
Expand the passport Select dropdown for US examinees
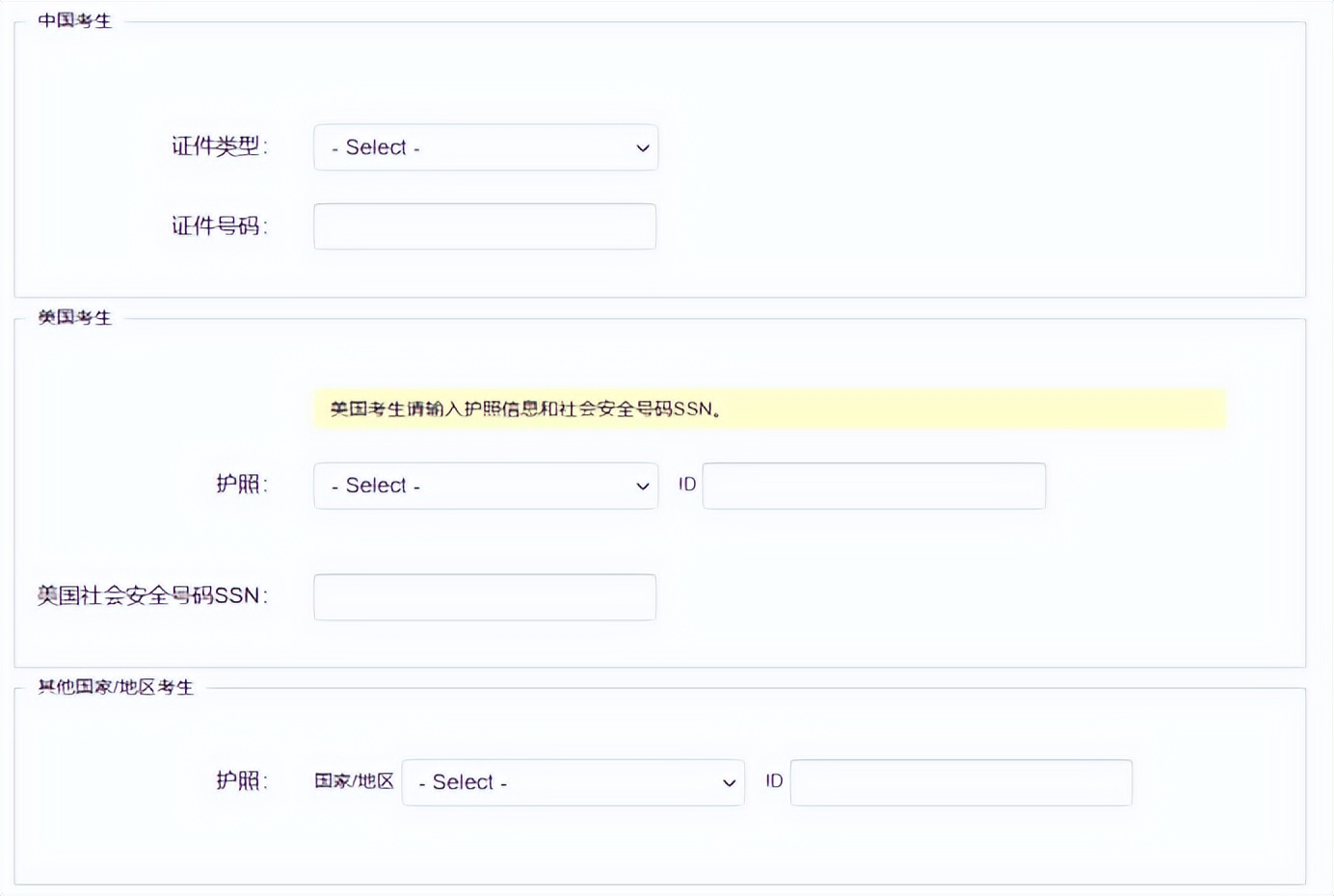[485, 486]
